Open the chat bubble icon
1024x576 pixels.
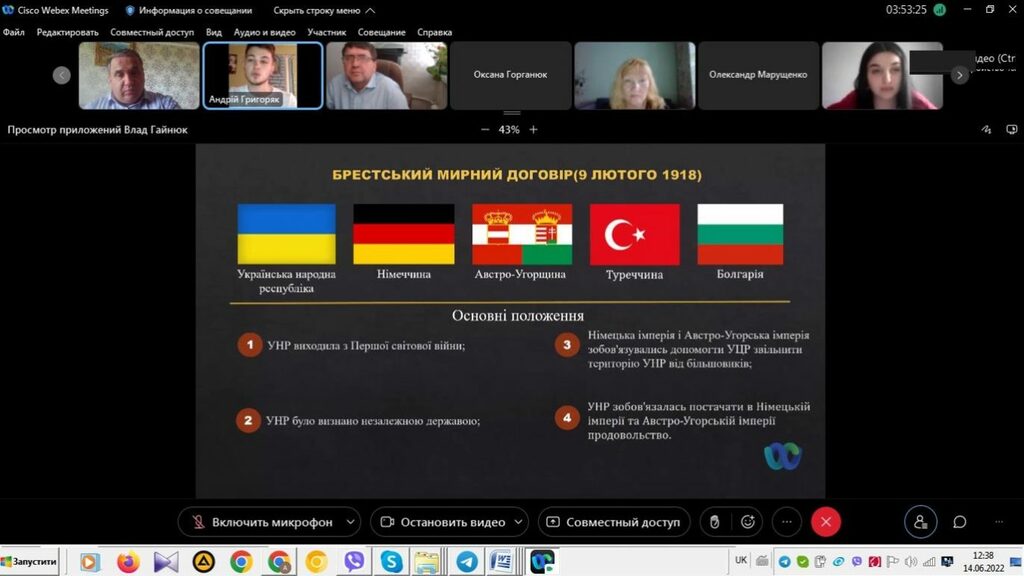959,522
